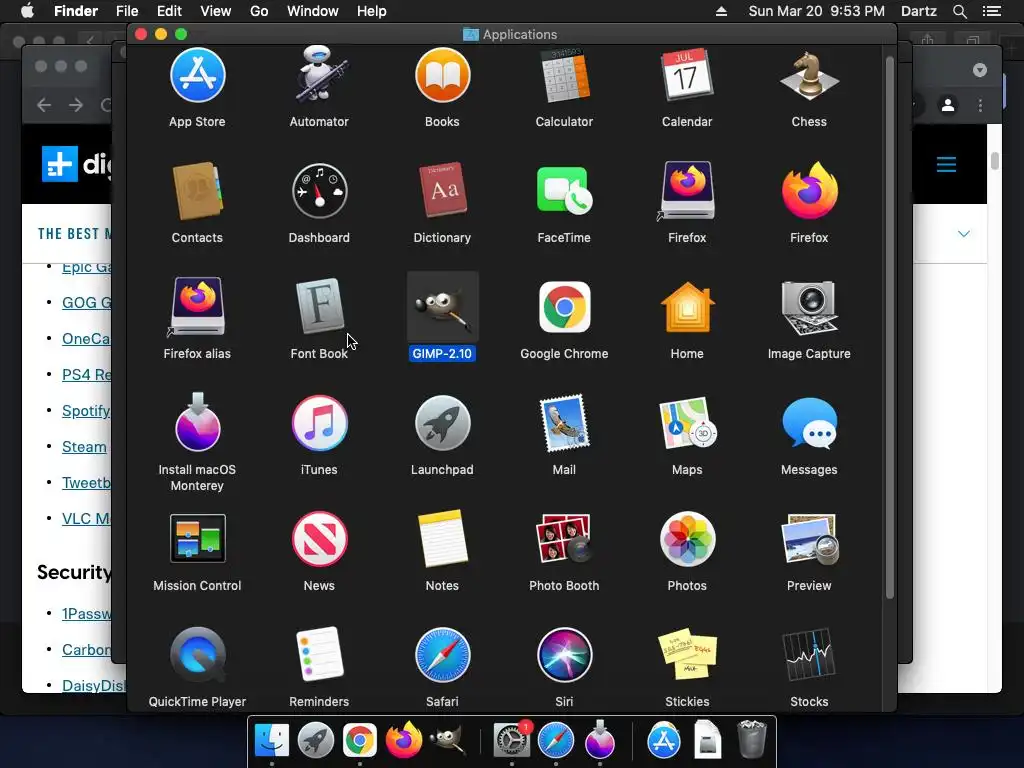Select the Chess app icon
Viewport: 1024px width, 768px height.
809,76
